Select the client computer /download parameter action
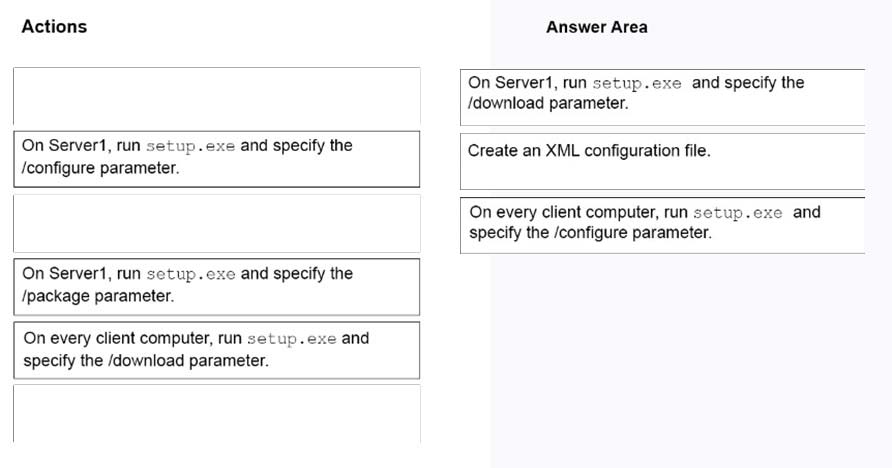Screen dimensions: 892x468 coord(217,350)
